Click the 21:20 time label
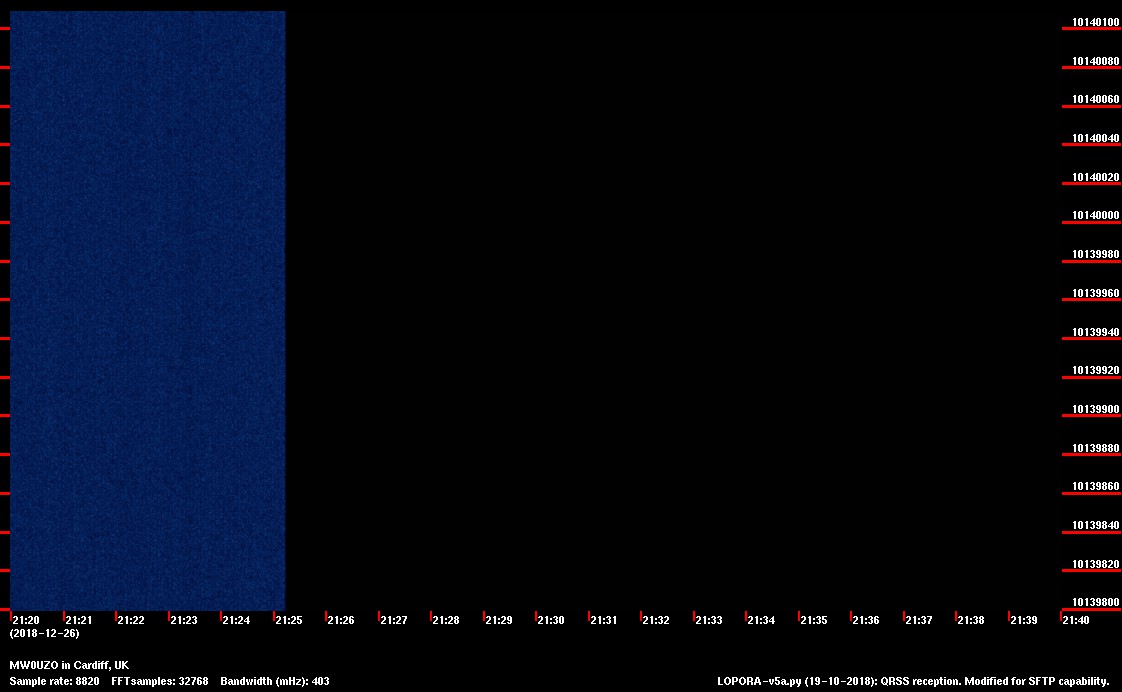 pos(26,620)
